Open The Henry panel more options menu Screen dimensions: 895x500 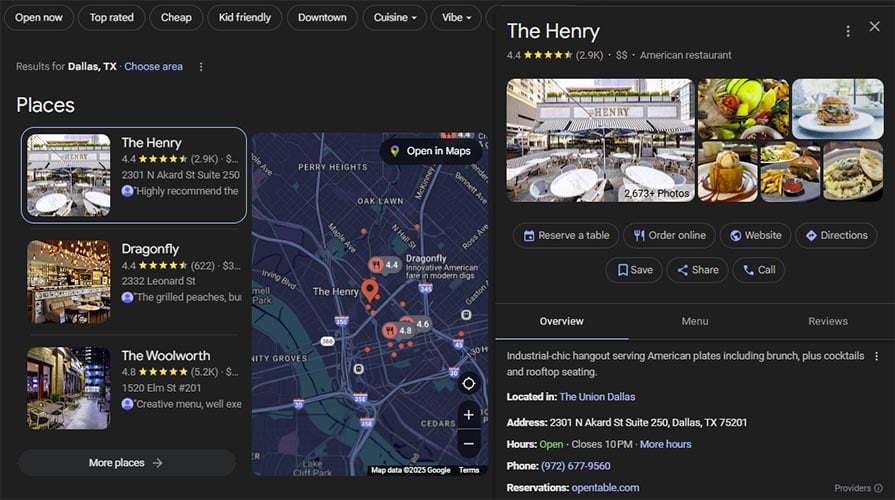[x=848, y=31]
